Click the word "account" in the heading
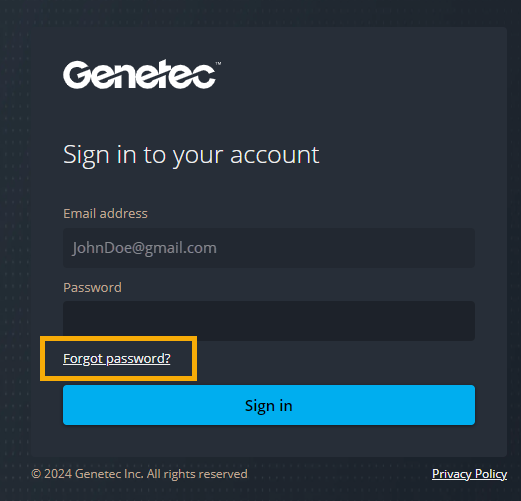Image resolution: width=521 pixels, height=501 pixels. pos(275,155)
